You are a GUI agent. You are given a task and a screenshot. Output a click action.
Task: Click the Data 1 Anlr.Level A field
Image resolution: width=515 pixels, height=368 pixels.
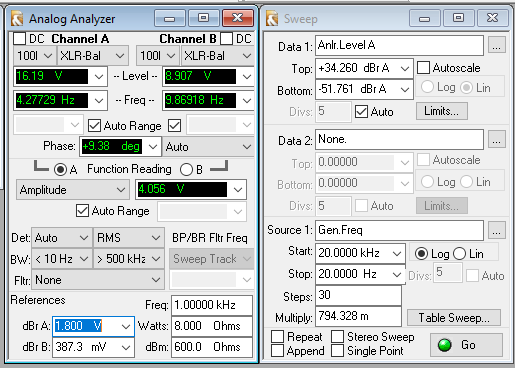point(399,45)
